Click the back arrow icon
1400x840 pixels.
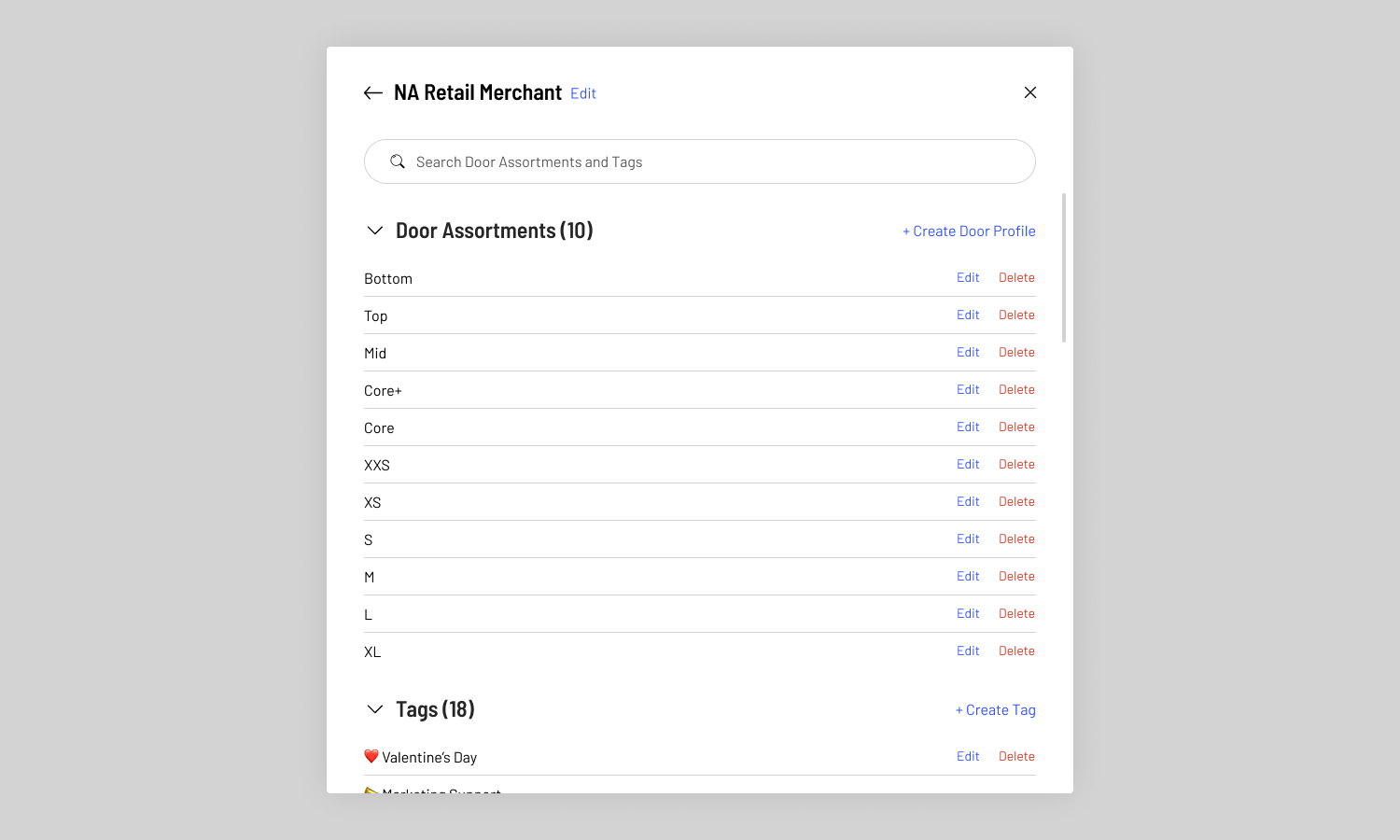click(x=373, y=92)
